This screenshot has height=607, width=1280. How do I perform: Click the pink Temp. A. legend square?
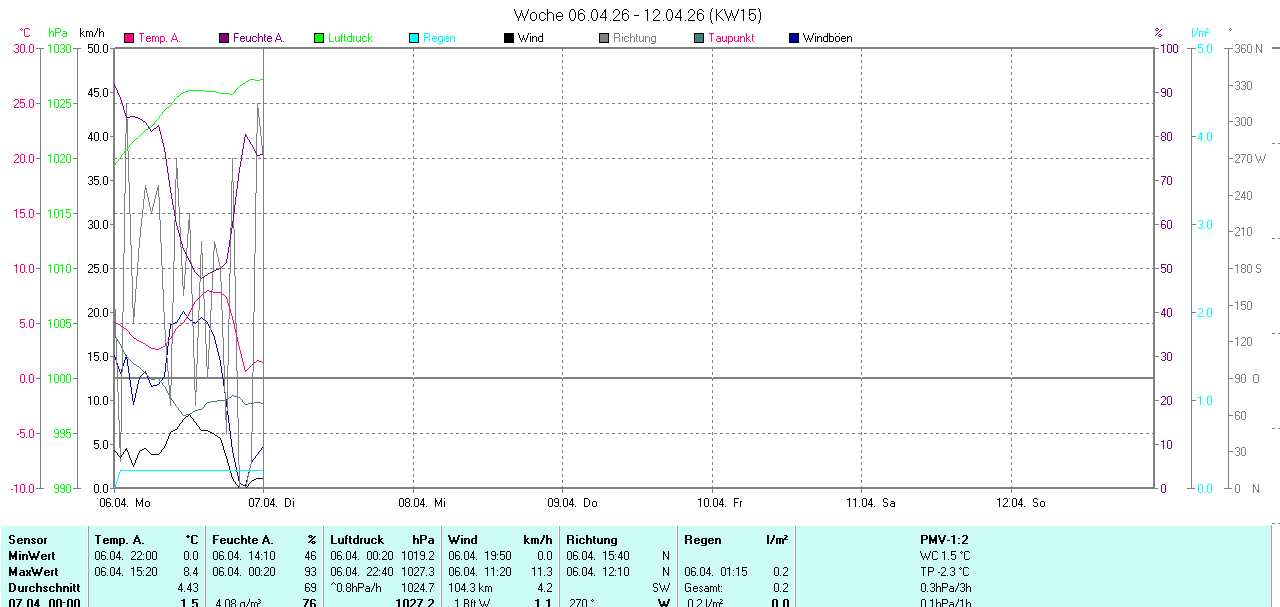[x=129, y=38]
